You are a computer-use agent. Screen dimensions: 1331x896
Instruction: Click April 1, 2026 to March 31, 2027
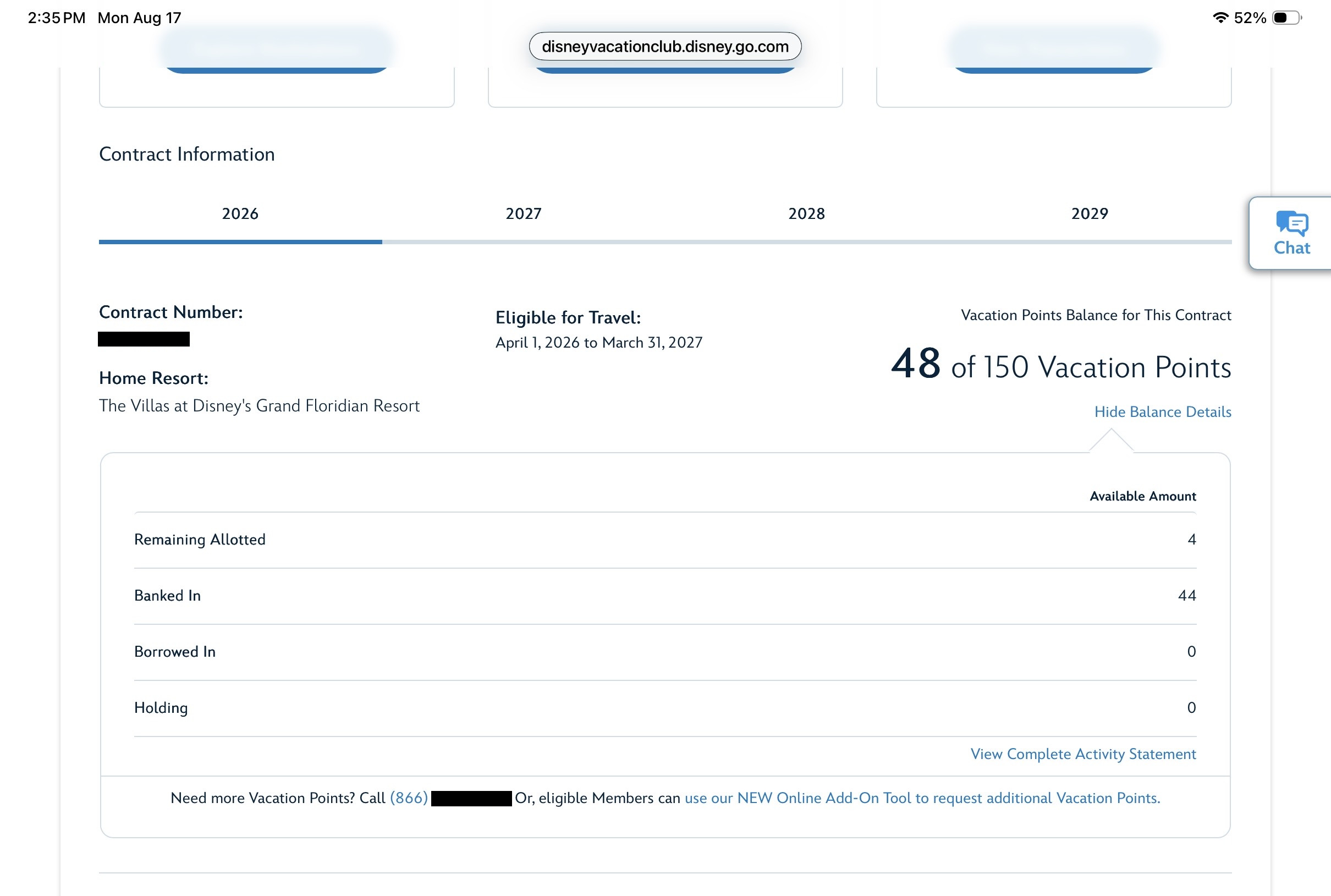click(x=598, y=342)
